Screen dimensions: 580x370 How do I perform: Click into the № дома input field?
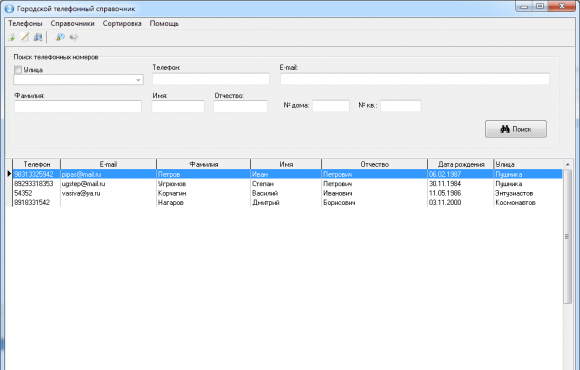coord(331,106)
